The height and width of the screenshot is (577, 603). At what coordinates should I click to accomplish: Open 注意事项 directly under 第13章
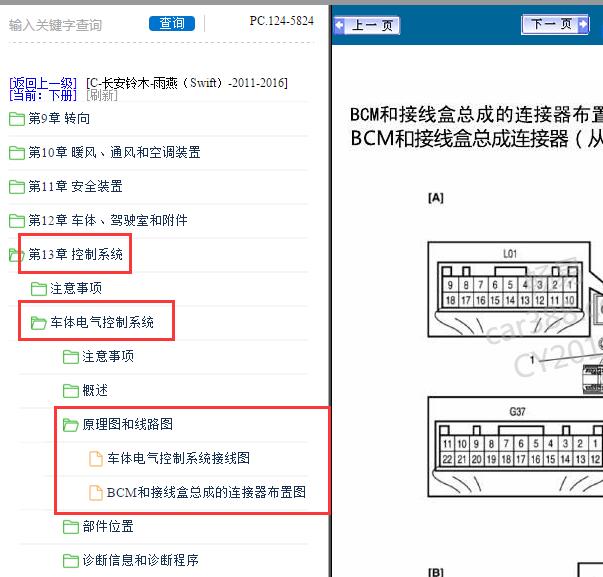pos(76,288)
